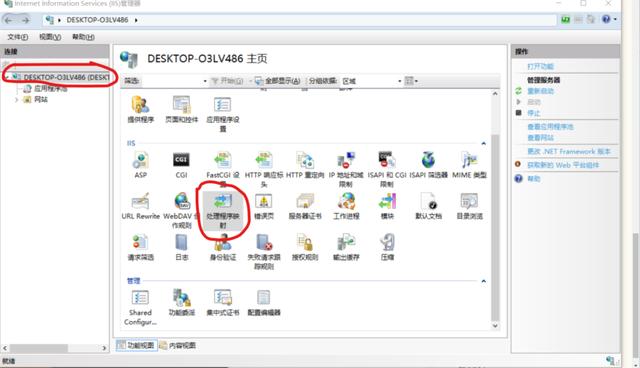Open the 筛选 filter dropdown arrow
The width and height of the screenshot is (640, 368).
pos(205,81)
